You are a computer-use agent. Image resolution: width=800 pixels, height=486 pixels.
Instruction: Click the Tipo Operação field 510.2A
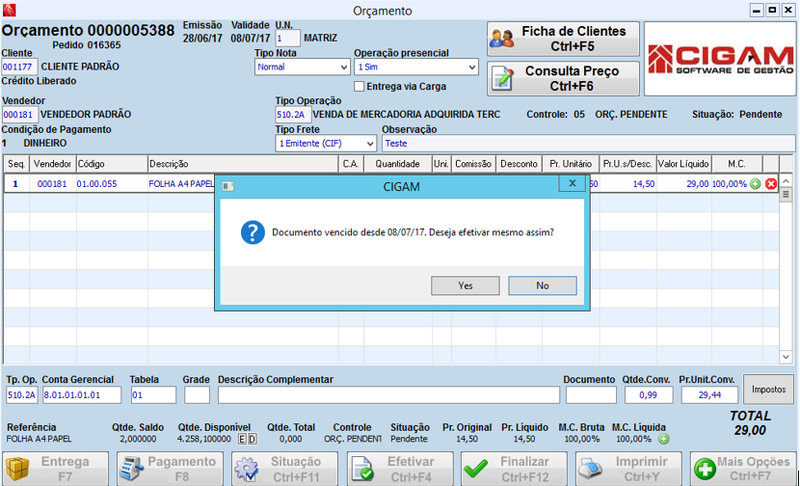click(292, 115)
